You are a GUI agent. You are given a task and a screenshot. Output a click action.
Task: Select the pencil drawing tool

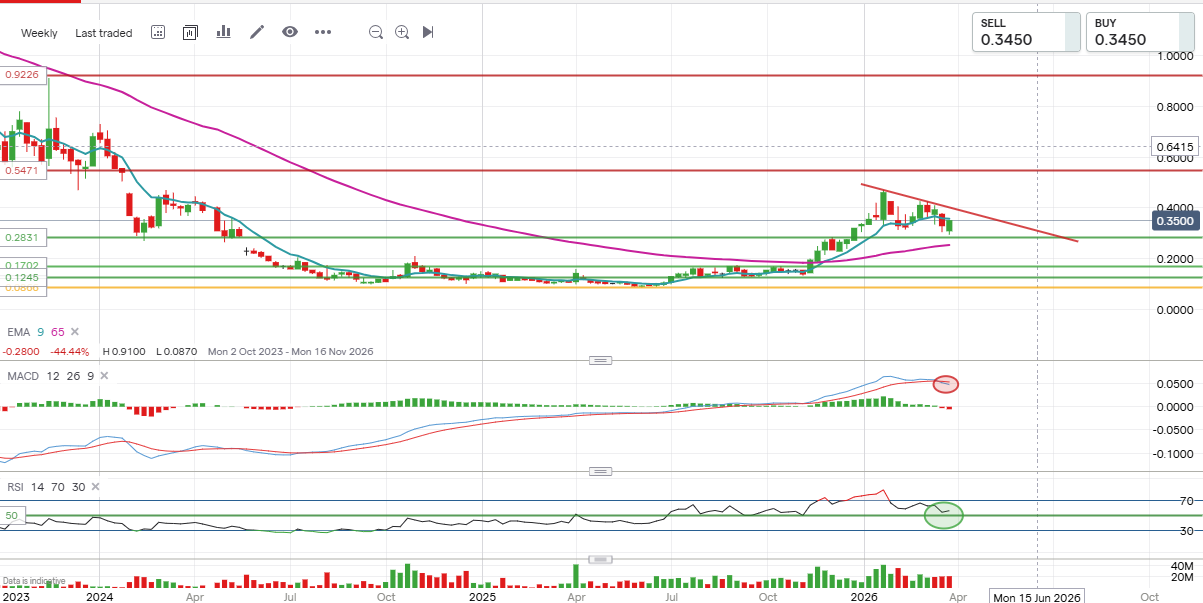coord(257,32)
